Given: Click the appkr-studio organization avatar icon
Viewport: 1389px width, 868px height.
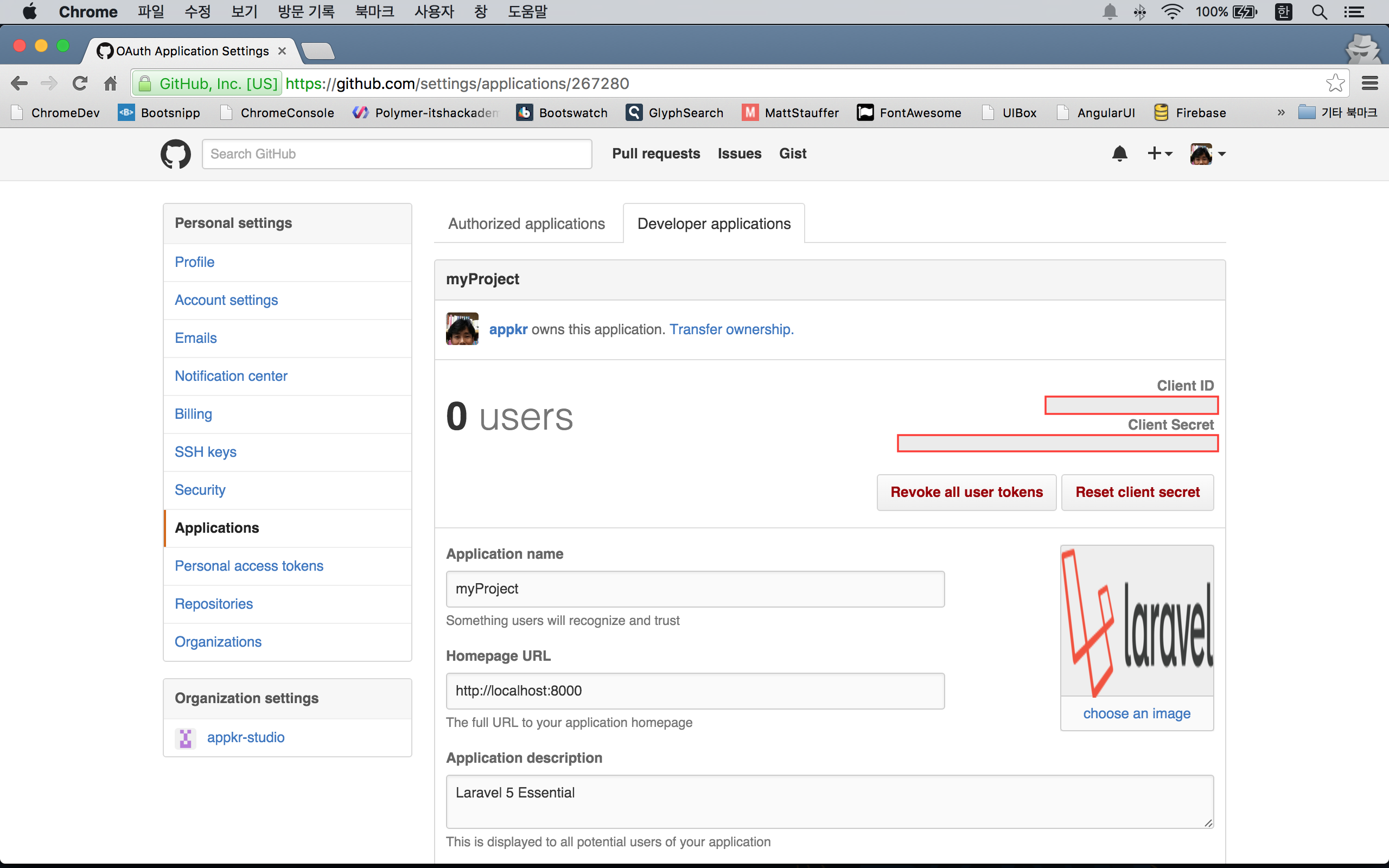Looking at the screenshot, I should (x=185, y=738).
